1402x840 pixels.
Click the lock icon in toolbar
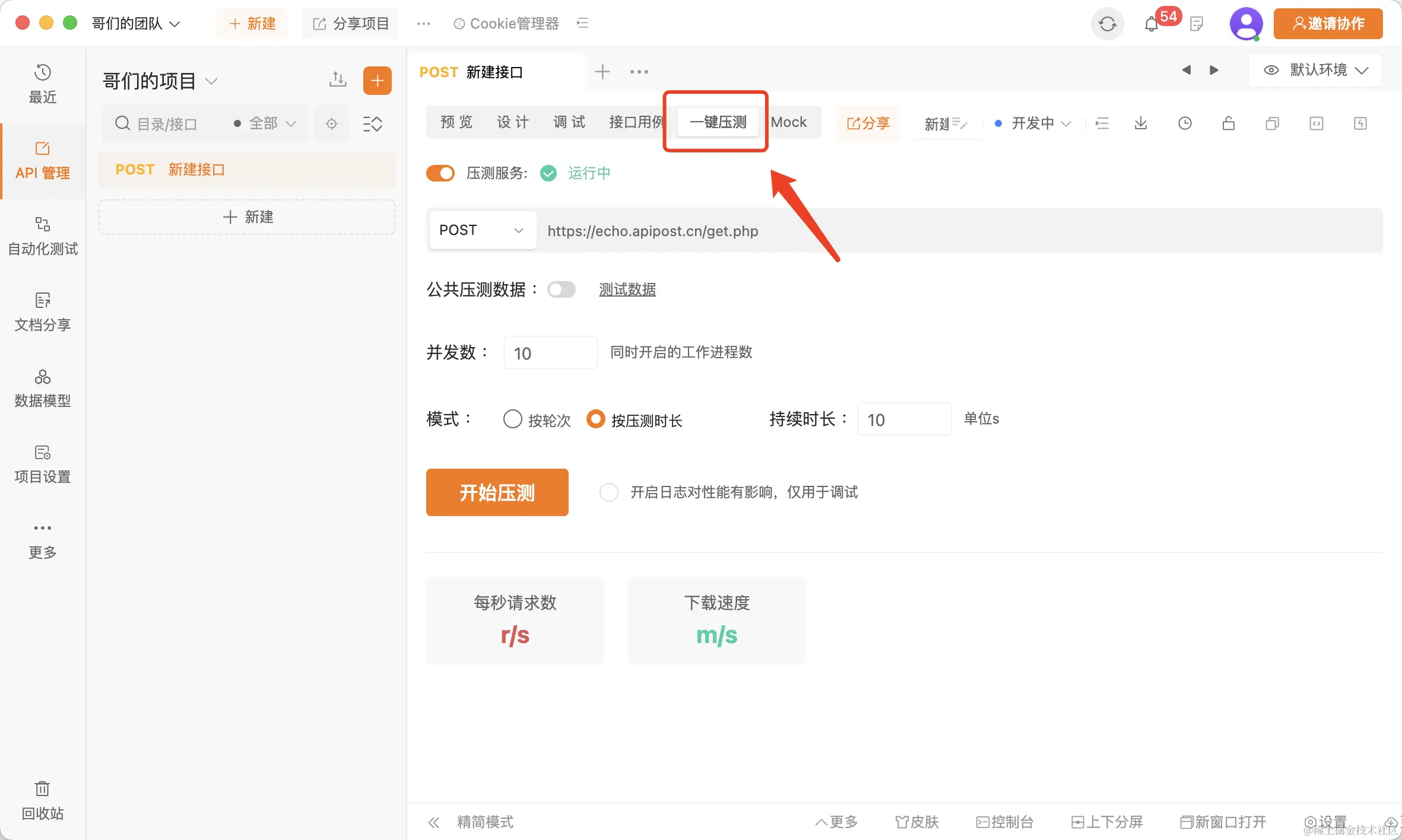(x=1228, y=123)
